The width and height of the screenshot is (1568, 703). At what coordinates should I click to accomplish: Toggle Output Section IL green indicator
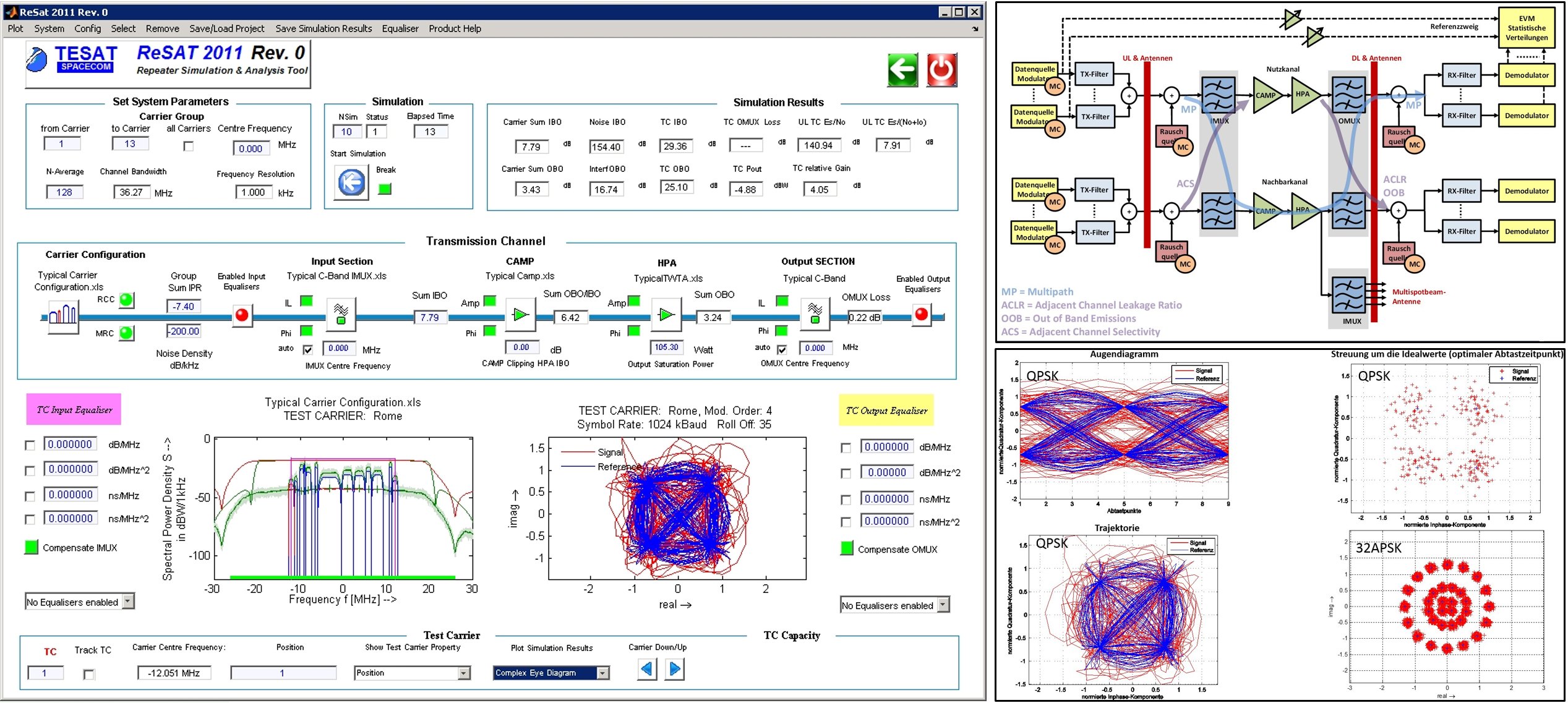tap(782, 301)
